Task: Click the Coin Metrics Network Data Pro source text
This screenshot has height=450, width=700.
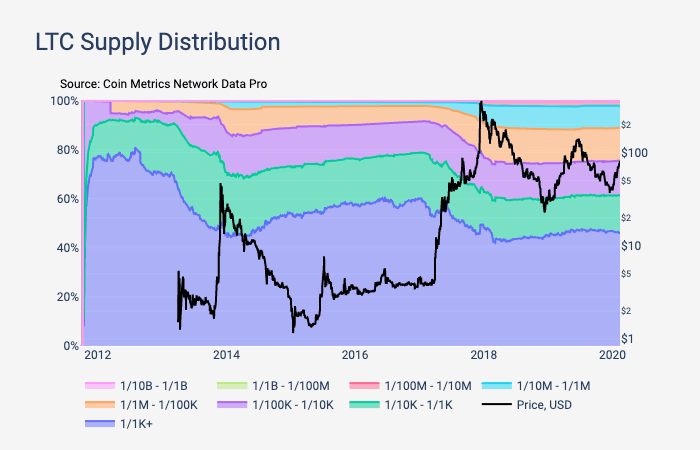Action: (163, 84)
